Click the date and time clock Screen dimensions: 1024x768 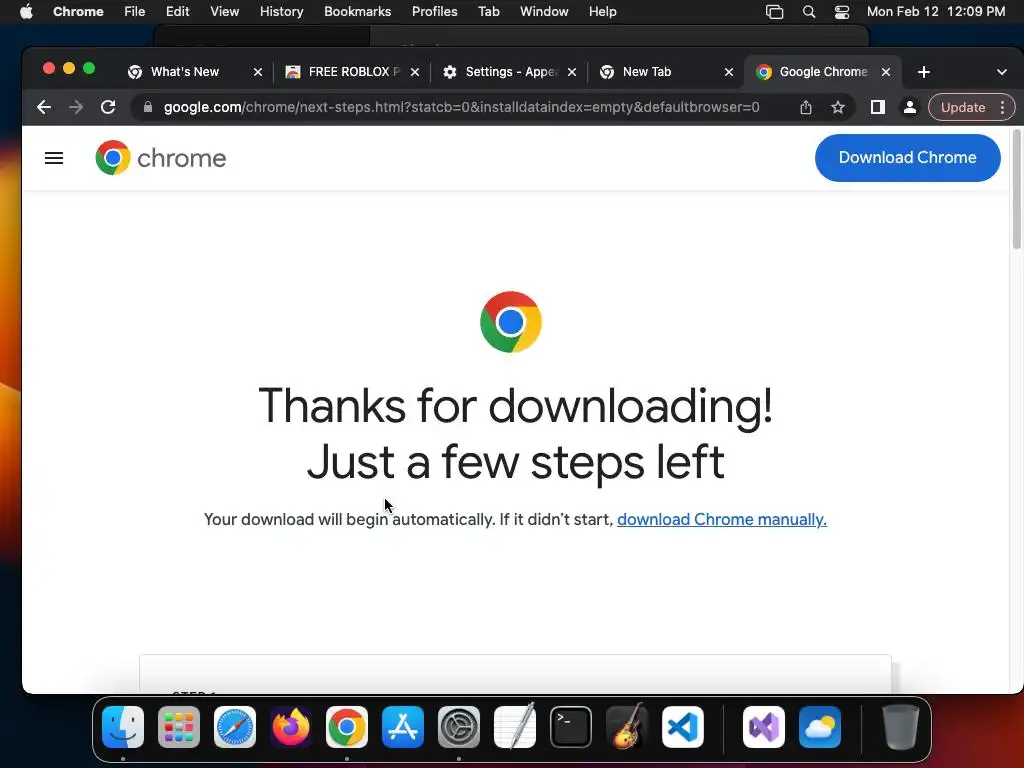(936, 12)
